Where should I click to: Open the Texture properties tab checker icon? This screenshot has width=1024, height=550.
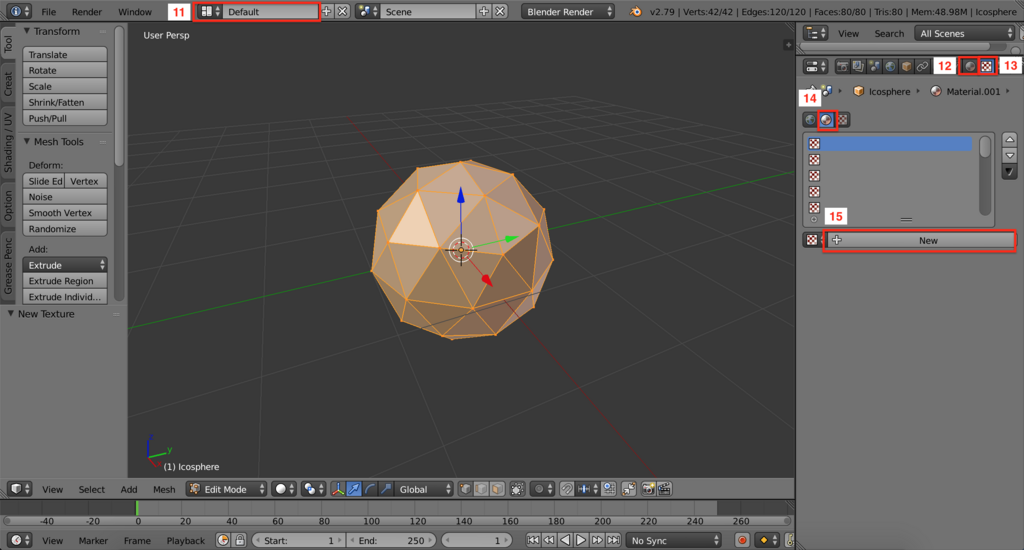[986, 67]
